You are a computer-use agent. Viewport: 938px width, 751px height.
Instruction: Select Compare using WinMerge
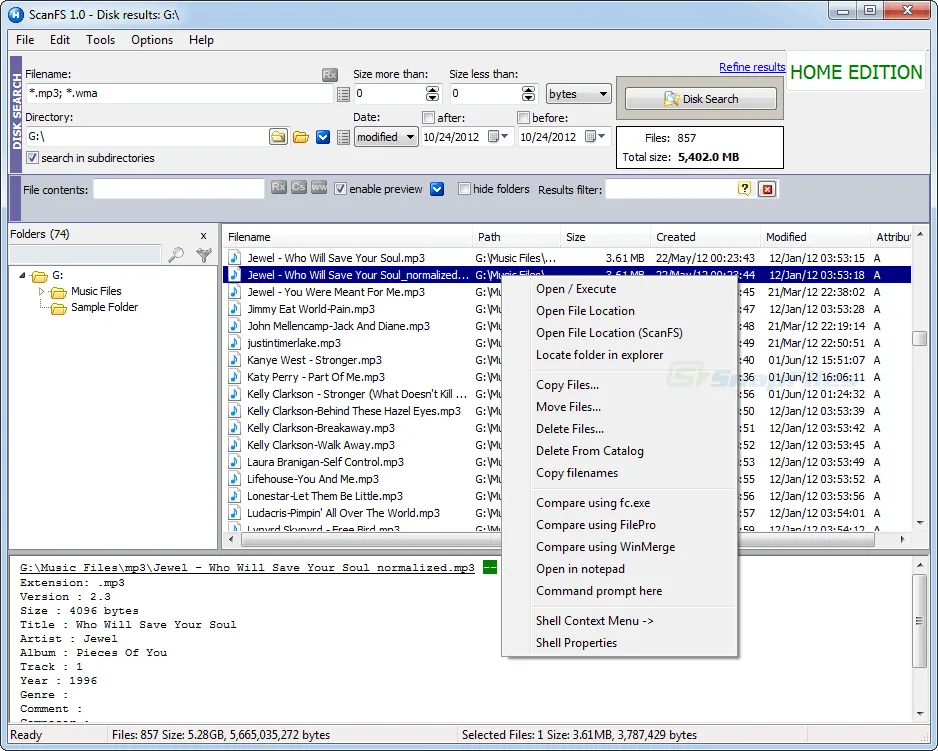click(619, 547)
